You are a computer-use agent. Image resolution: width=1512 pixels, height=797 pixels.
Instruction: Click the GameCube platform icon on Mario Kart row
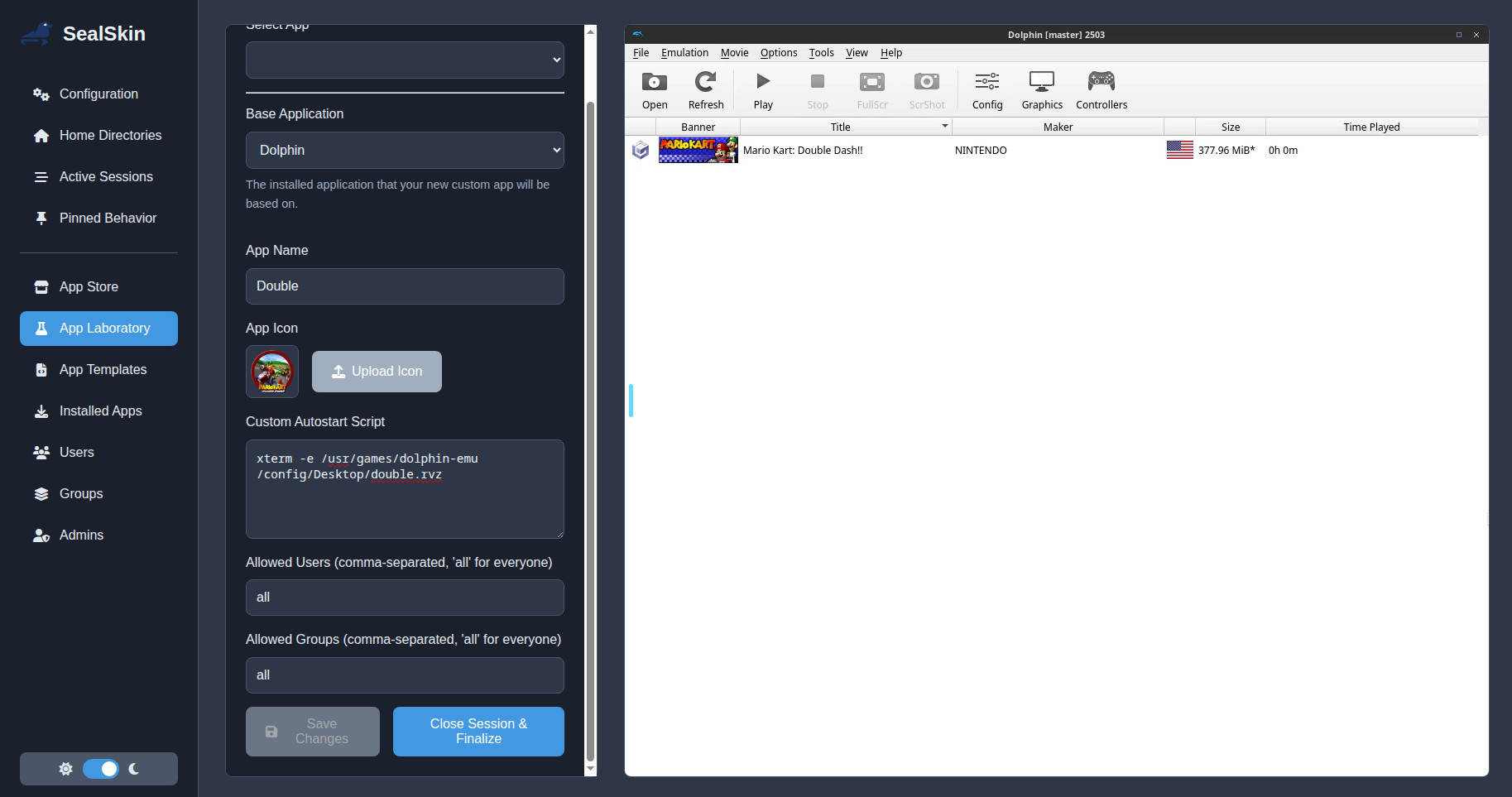click(641, 150)
